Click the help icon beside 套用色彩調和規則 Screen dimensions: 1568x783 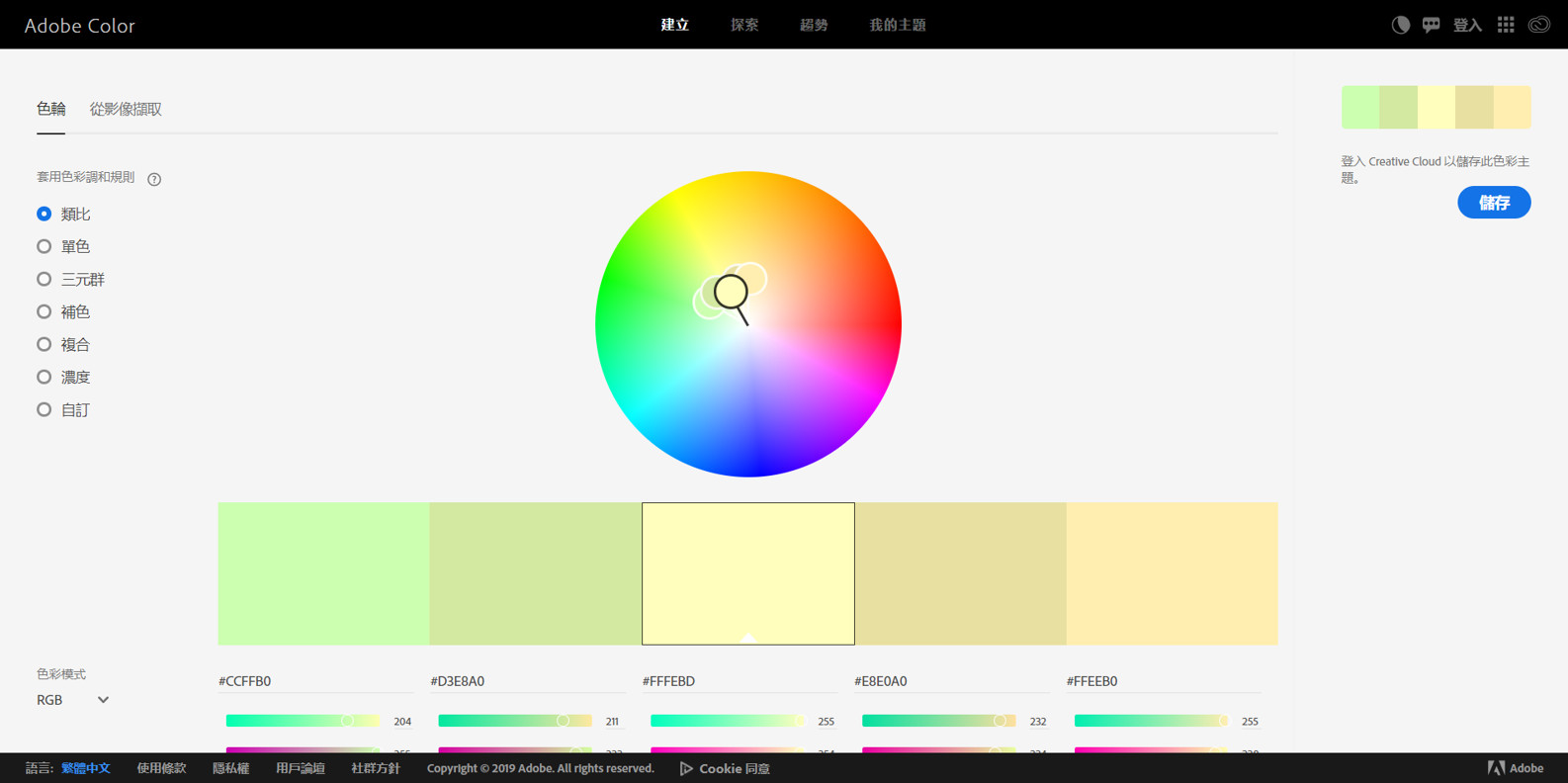pos(154,179)
